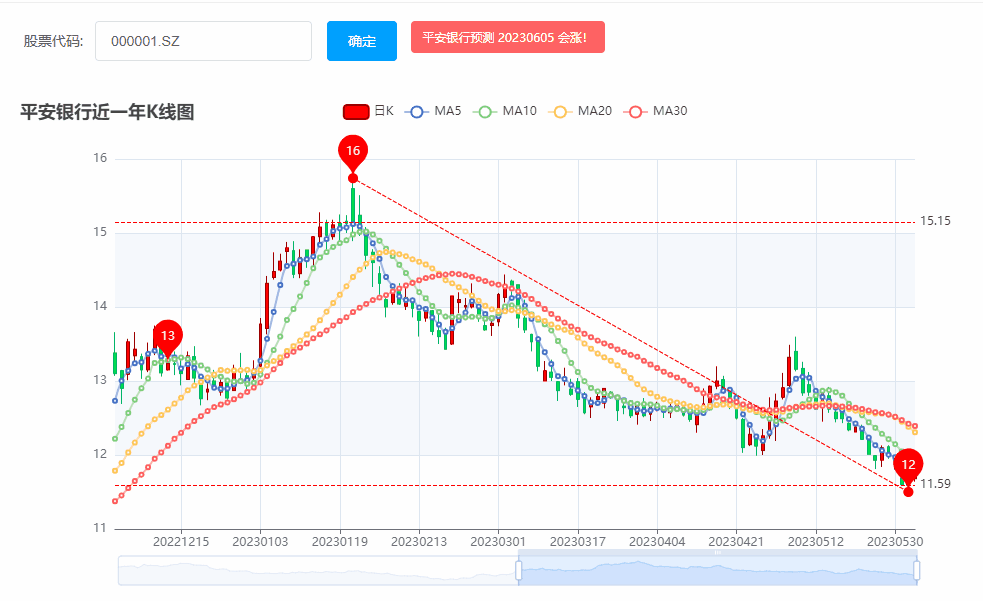Click the stock code input field
Screen dimensions: 983x601
[x=203, y=41]
